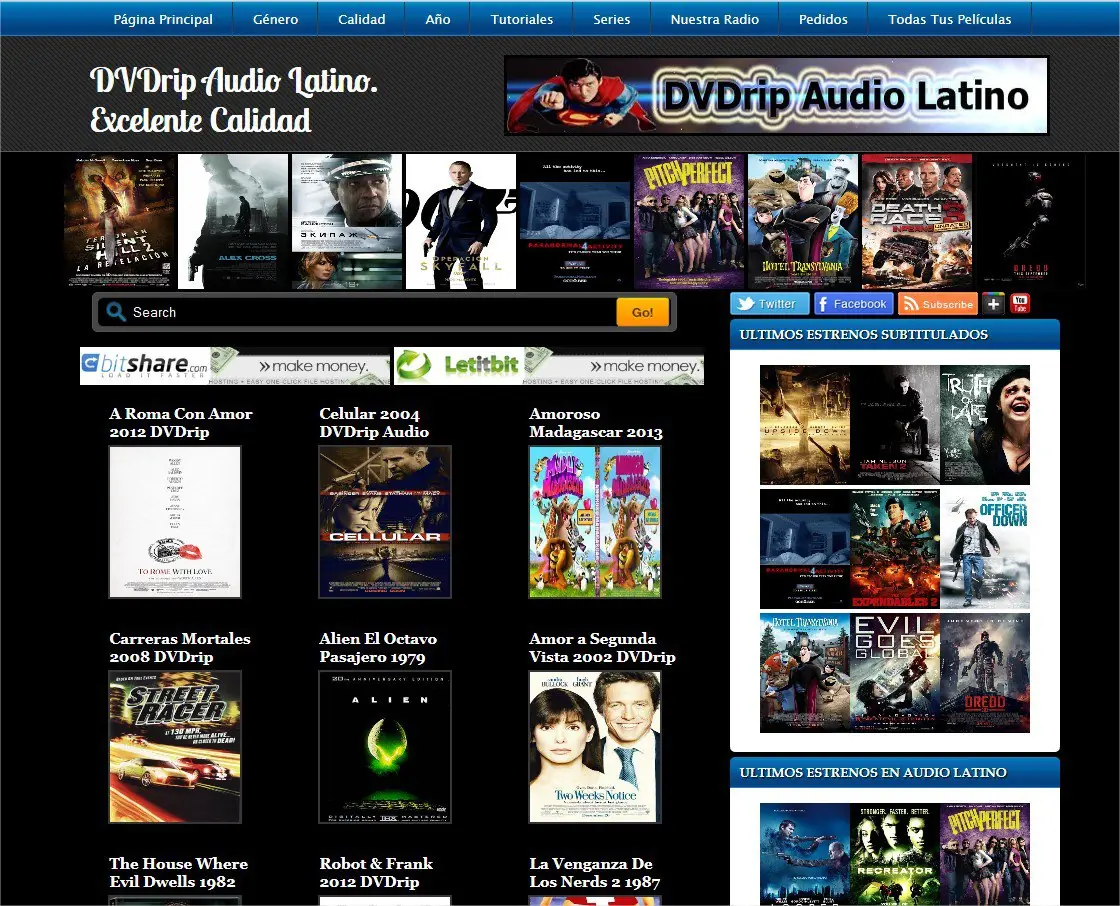The image size is (1120, 906).
Task: Click the Cellular movie poster
Action: click(x=385, y=522)
